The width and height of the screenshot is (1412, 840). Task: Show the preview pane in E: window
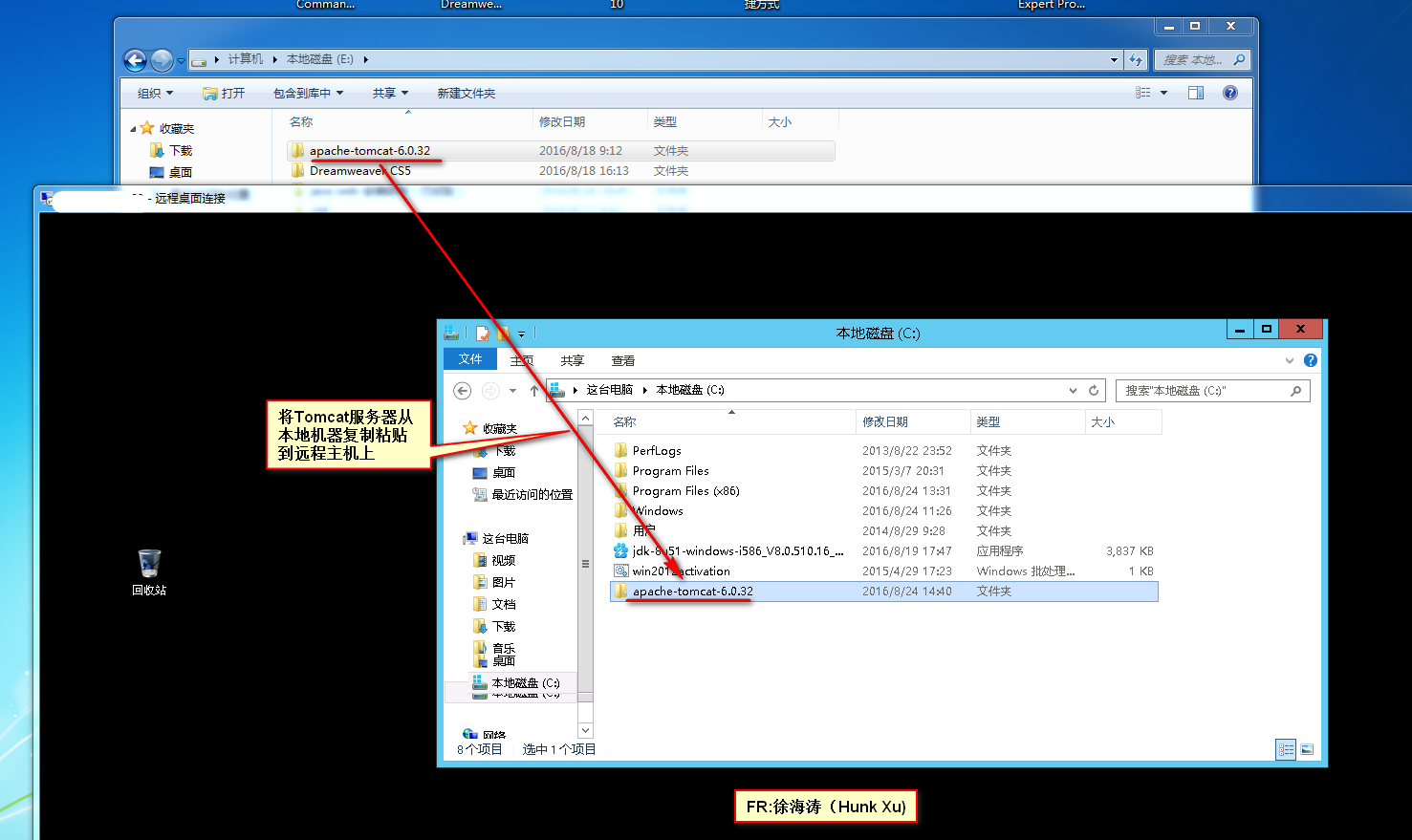coord(1195,93)
